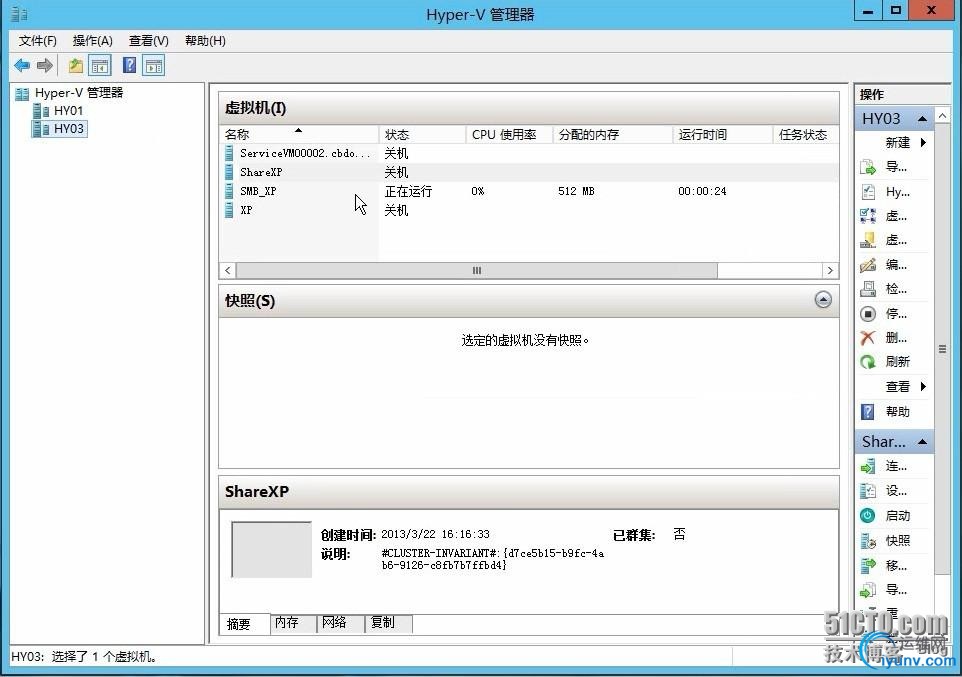
Task: Click the Forward arrow toolbar icon
Action: [45, 65]
